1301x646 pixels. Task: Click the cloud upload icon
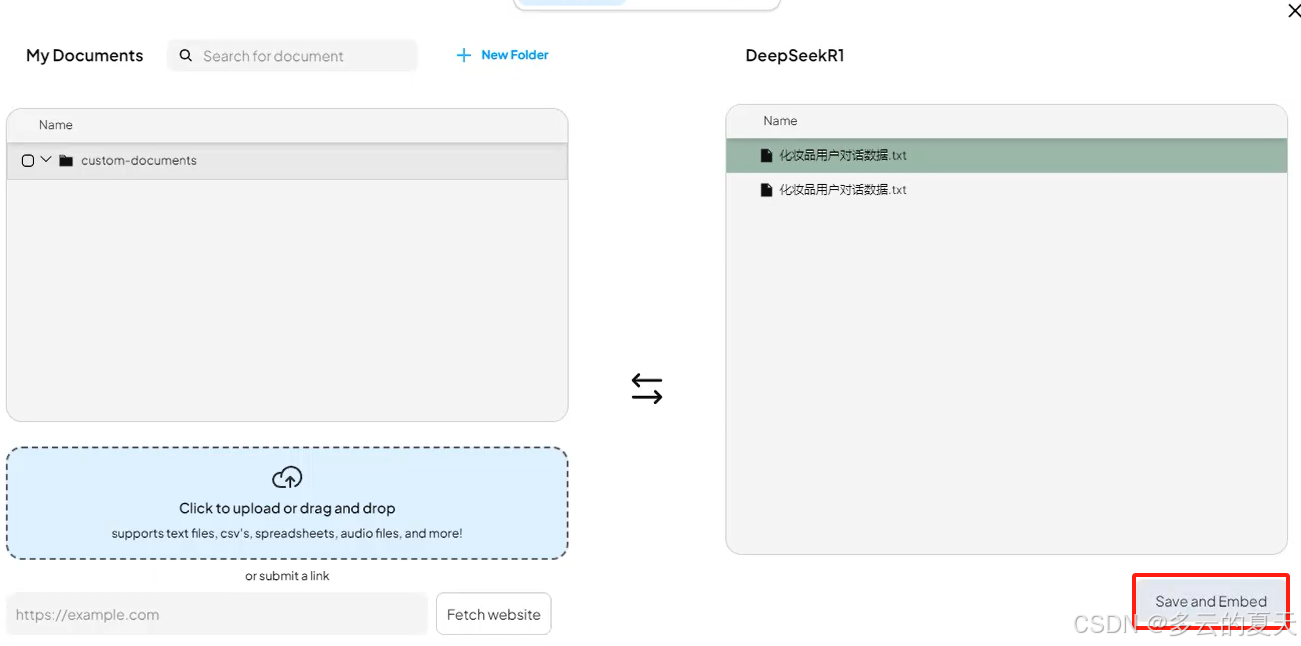[x=287, y=477]
